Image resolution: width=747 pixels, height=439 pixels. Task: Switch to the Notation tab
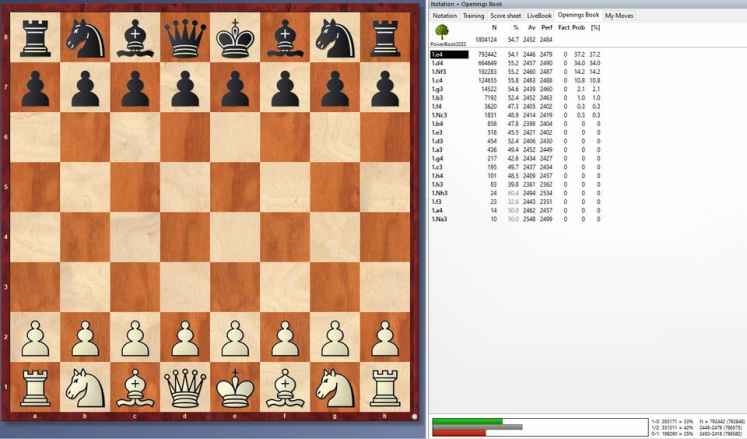[444, 16]
